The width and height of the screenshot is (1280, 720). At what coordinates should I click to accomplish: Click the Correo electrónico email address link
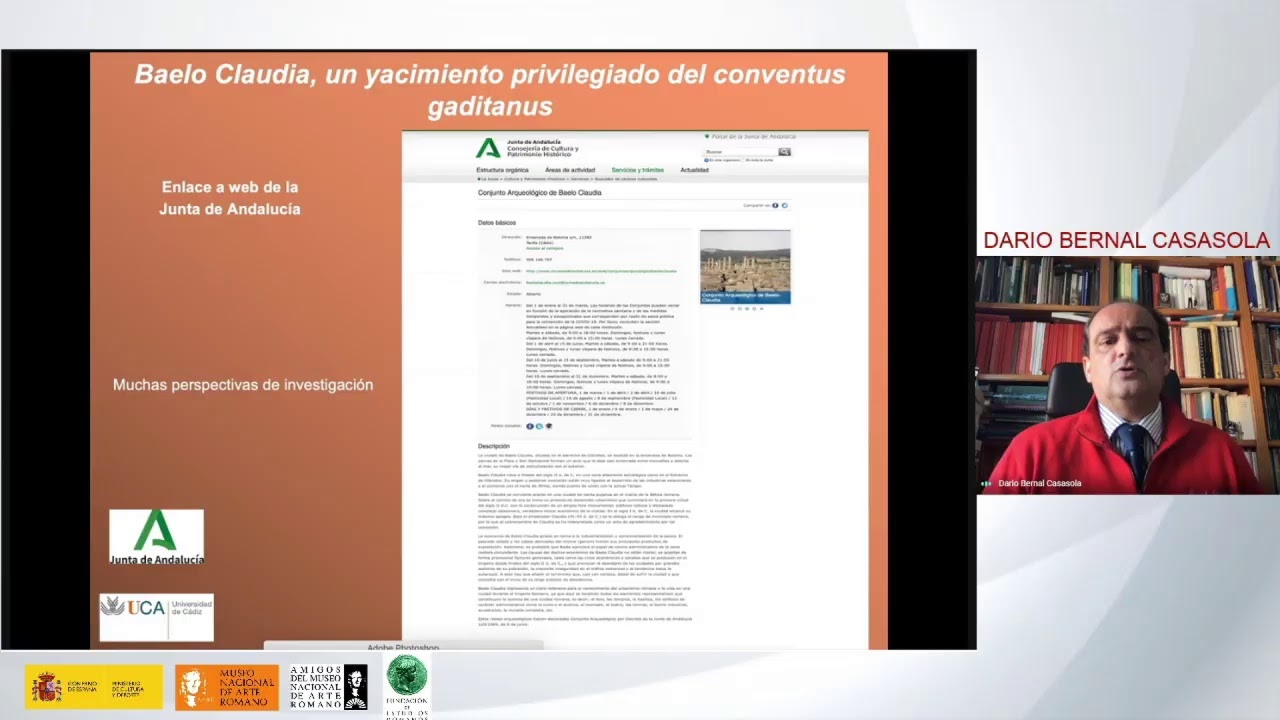click(565, 282)
